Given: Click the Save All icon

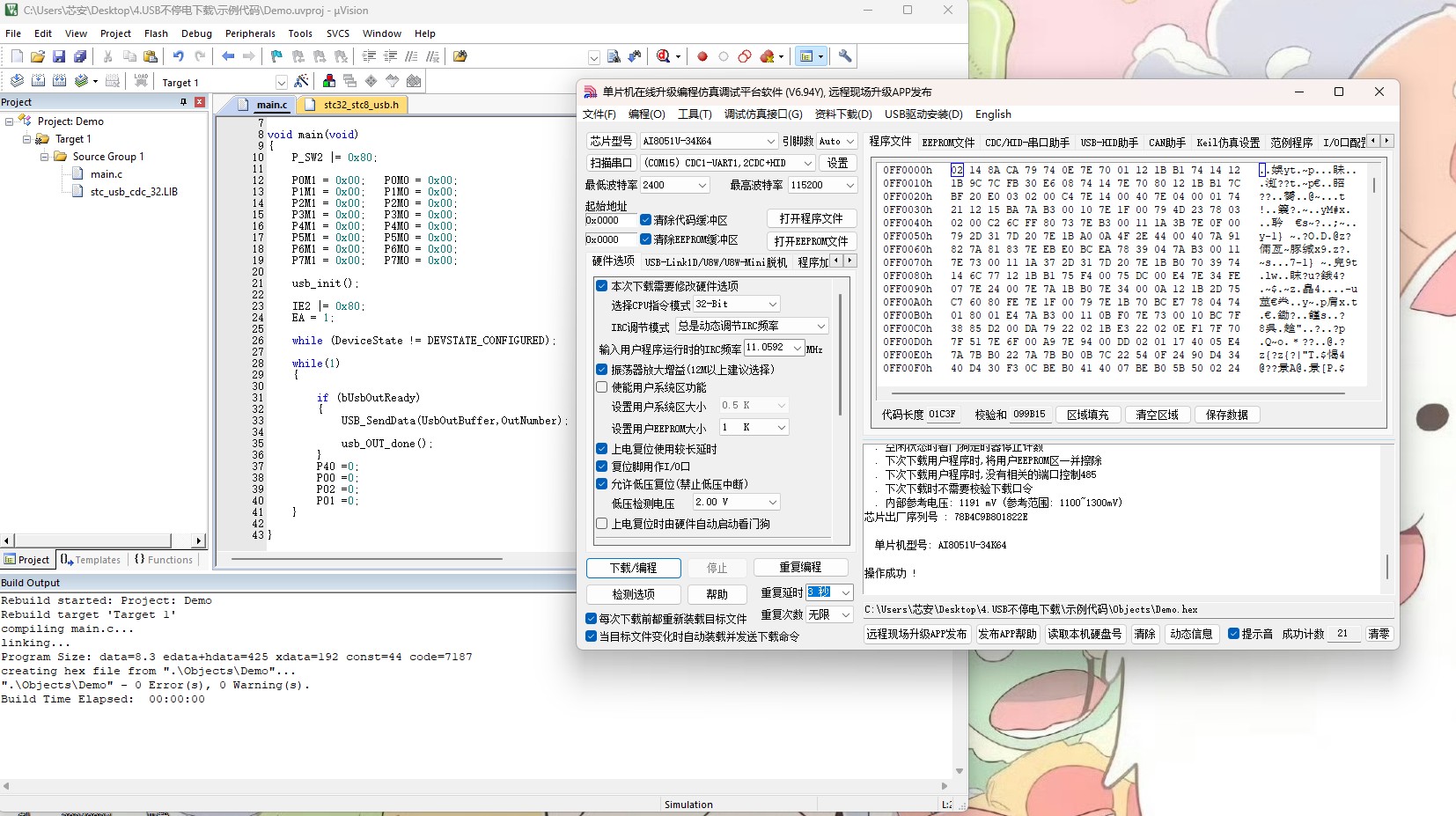Looking at the screenshot, I should (80, 56).
